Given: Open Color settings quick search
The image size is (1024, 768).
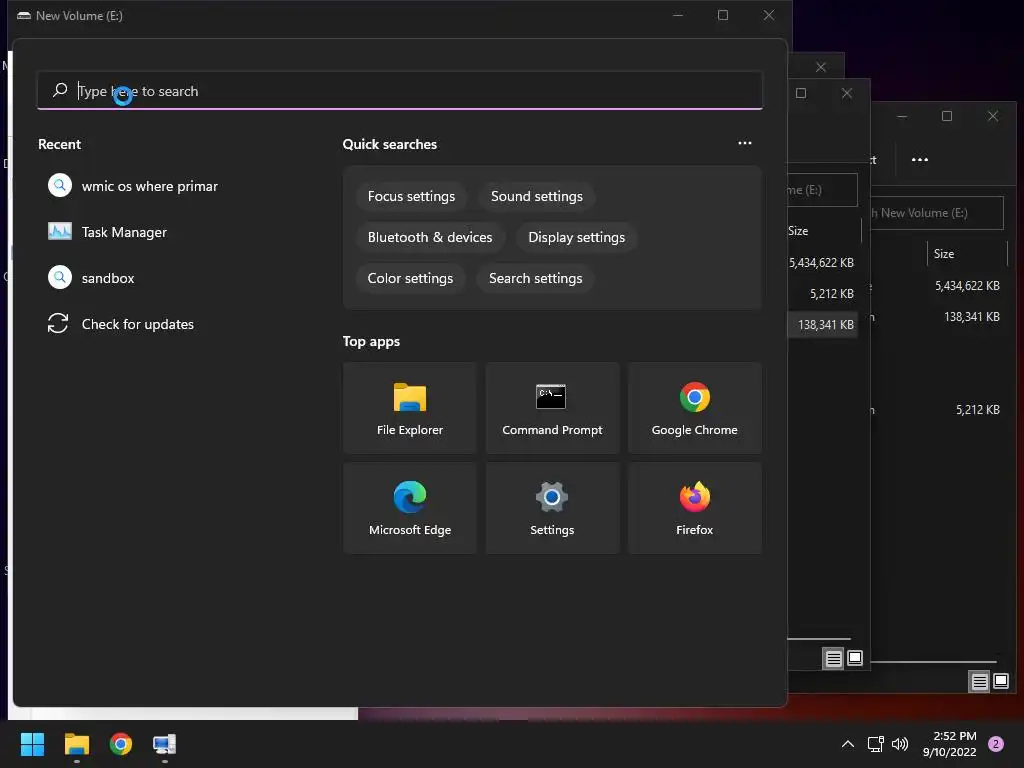Looking at the screenshot, I should (410, 278).
